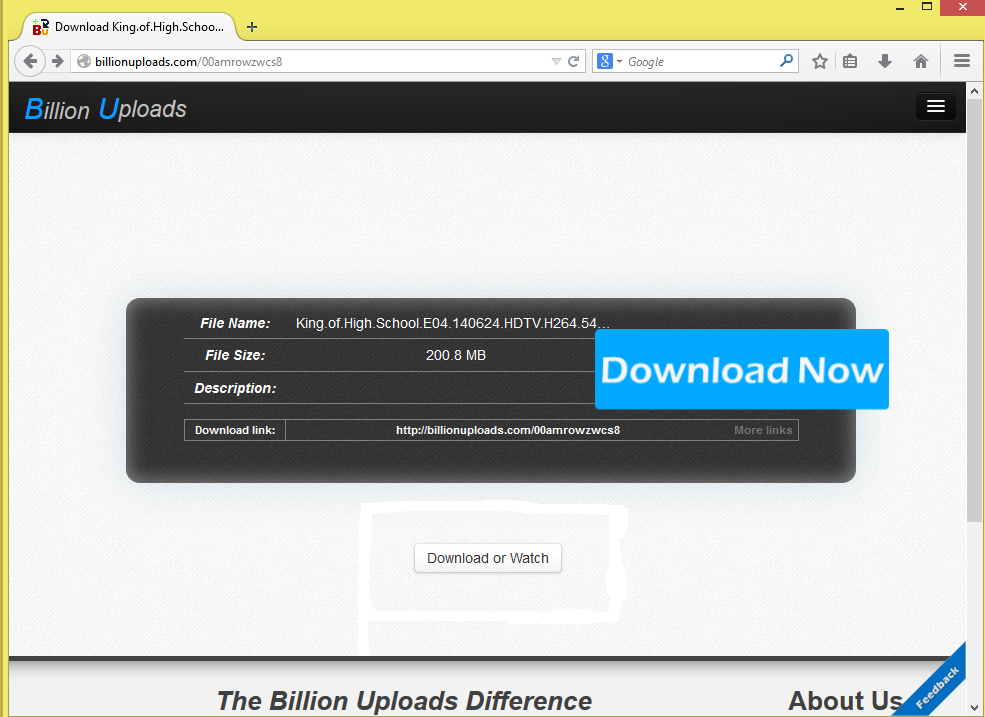Open the Firefox hamburger menu
Screen dimensions: 985x717
pyautogui.click(x=962, y=60)
